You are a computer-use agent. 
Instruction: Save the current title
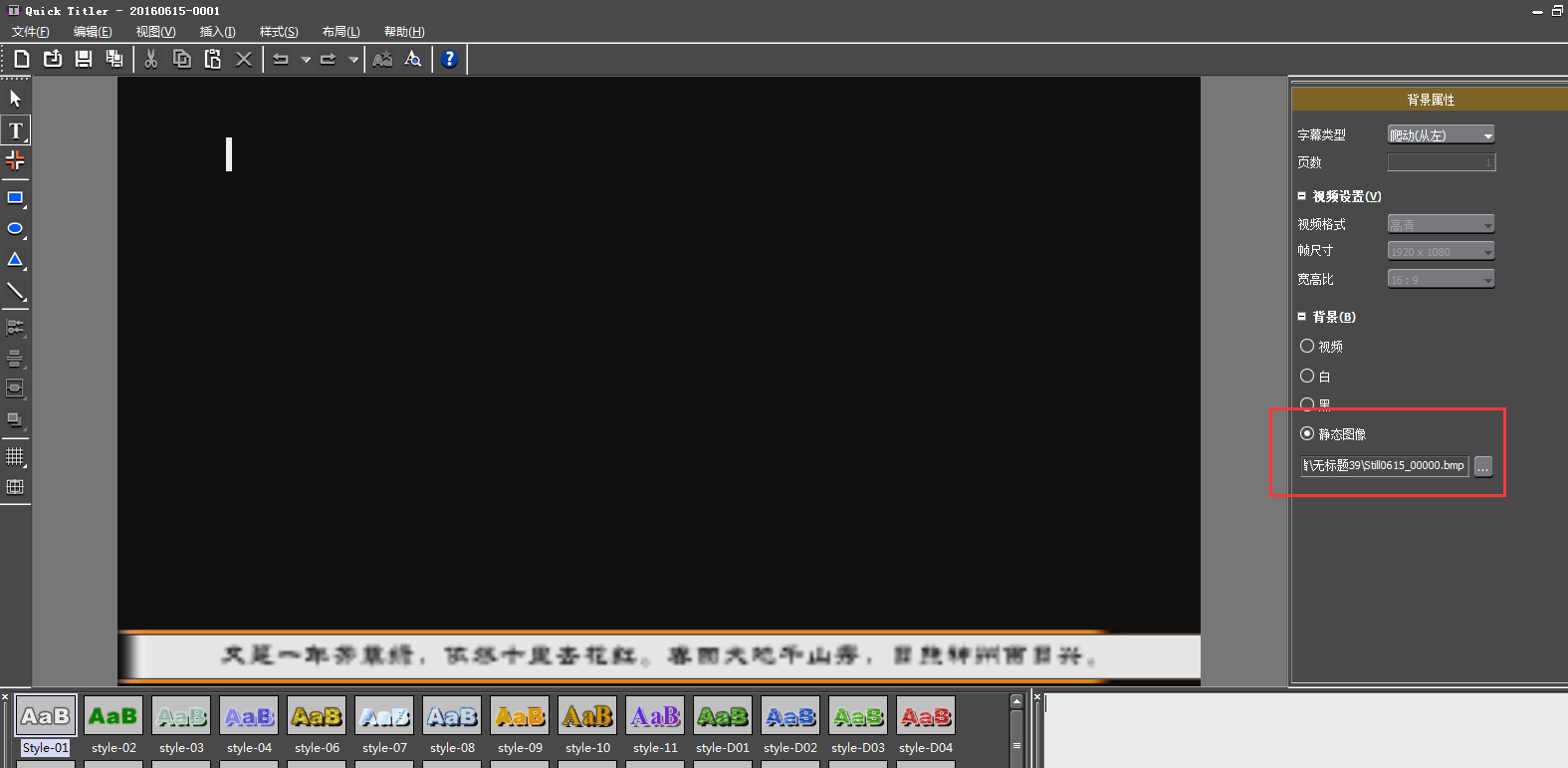84,59
